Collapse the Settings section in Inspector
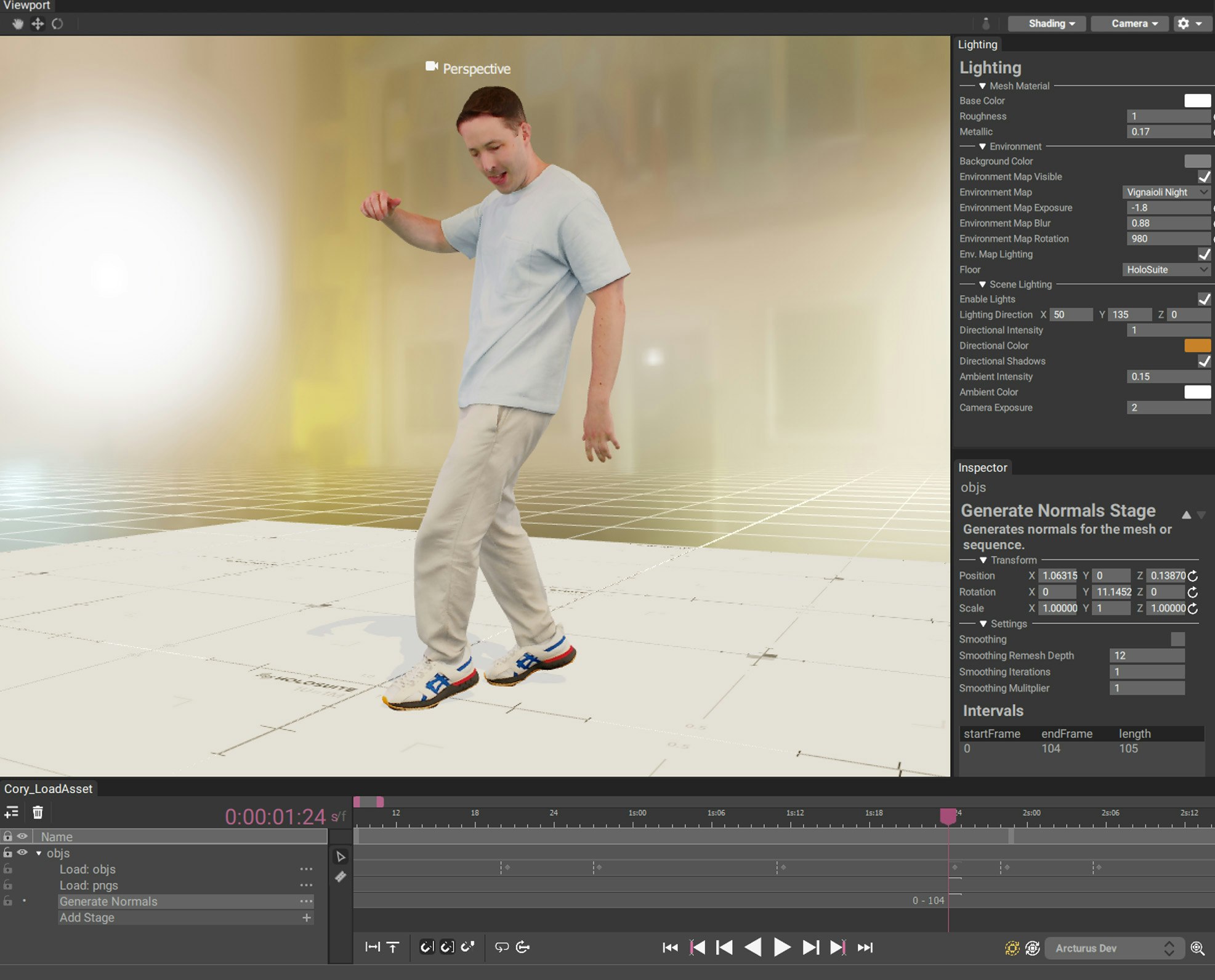This screenshot has height=980, width=1215. (x=983, y=624)
